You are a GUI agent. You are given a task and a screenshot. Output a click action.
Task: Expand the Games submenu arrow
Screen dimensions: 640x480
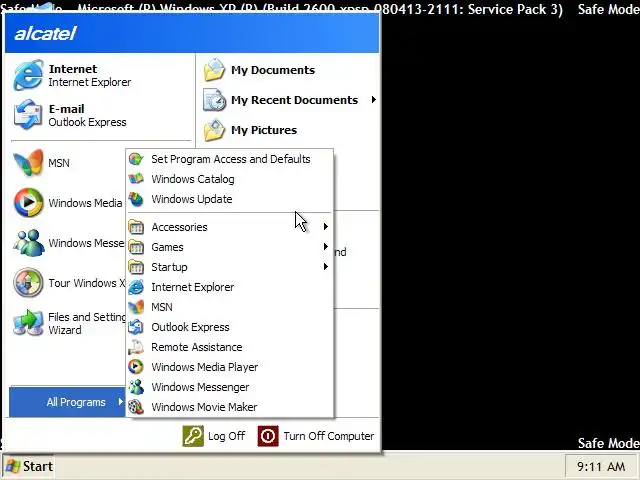[326, 247]
